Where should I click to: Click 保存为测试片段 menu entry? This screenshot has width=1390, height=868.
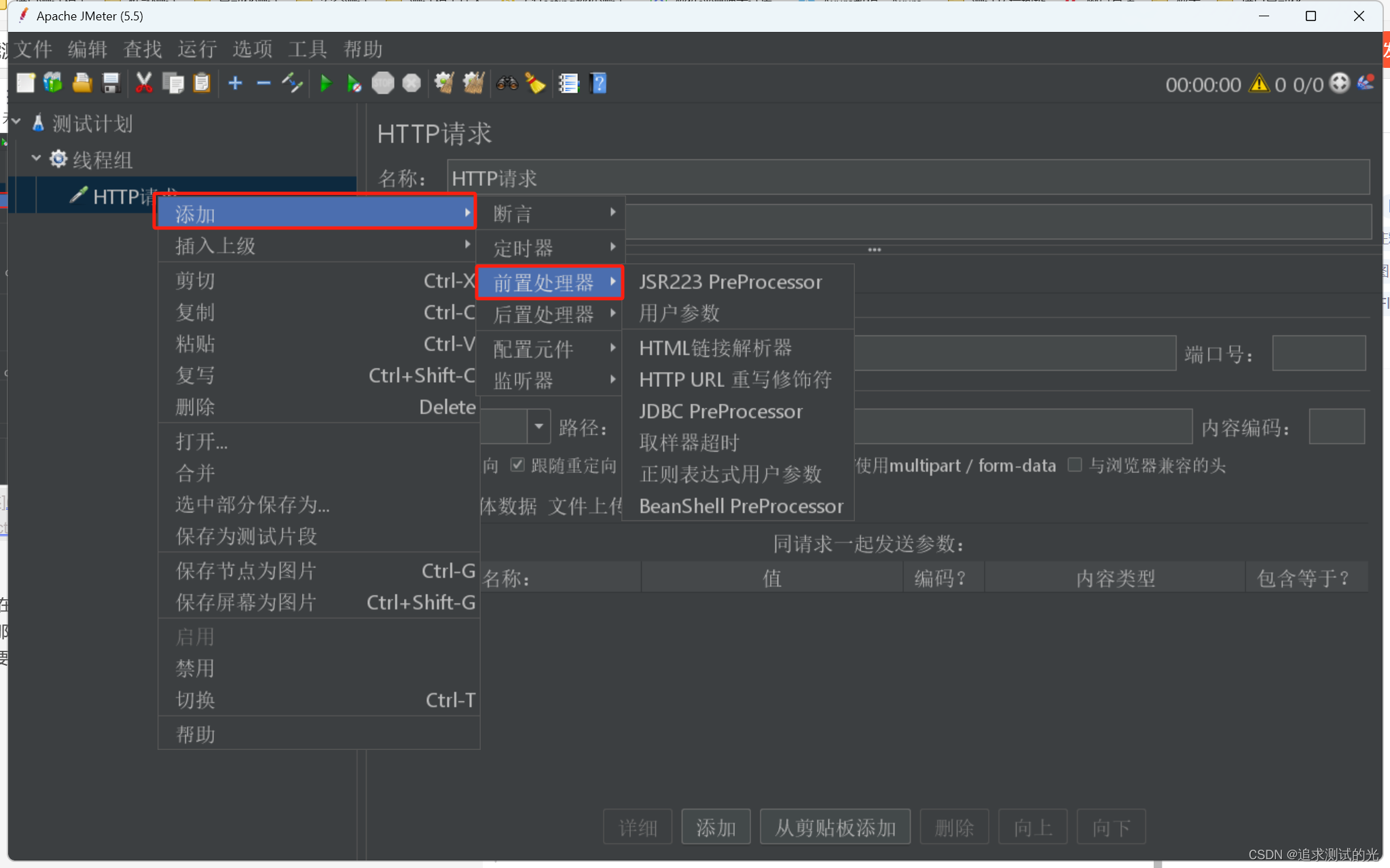(318, 535)
